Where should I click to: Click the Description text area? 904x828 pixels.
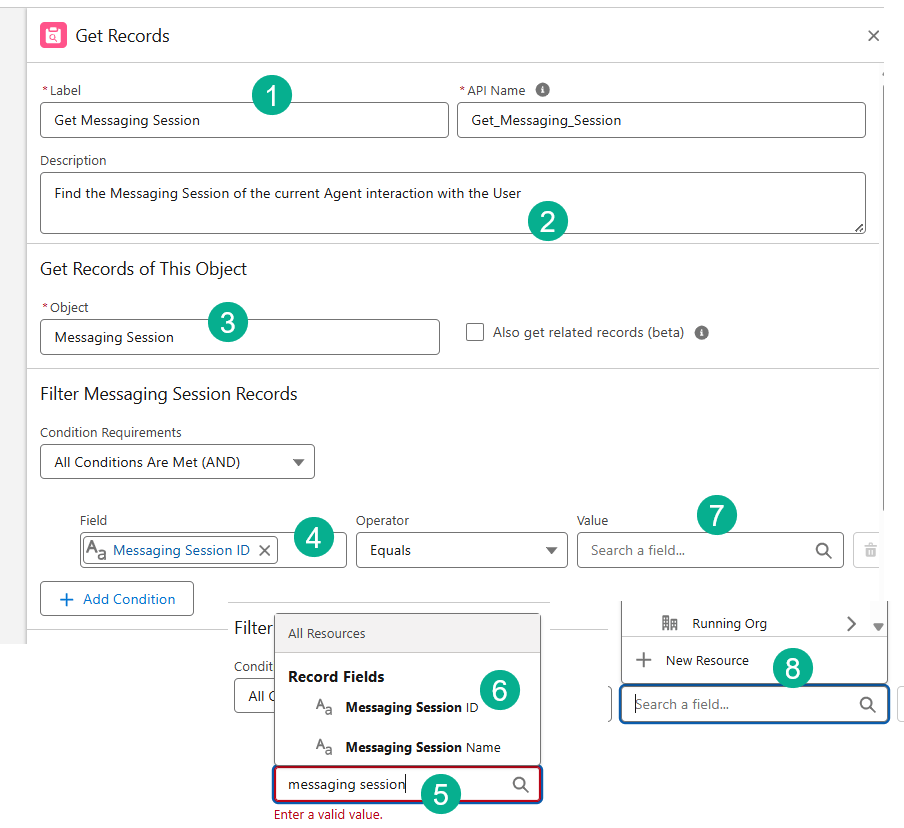452,203
